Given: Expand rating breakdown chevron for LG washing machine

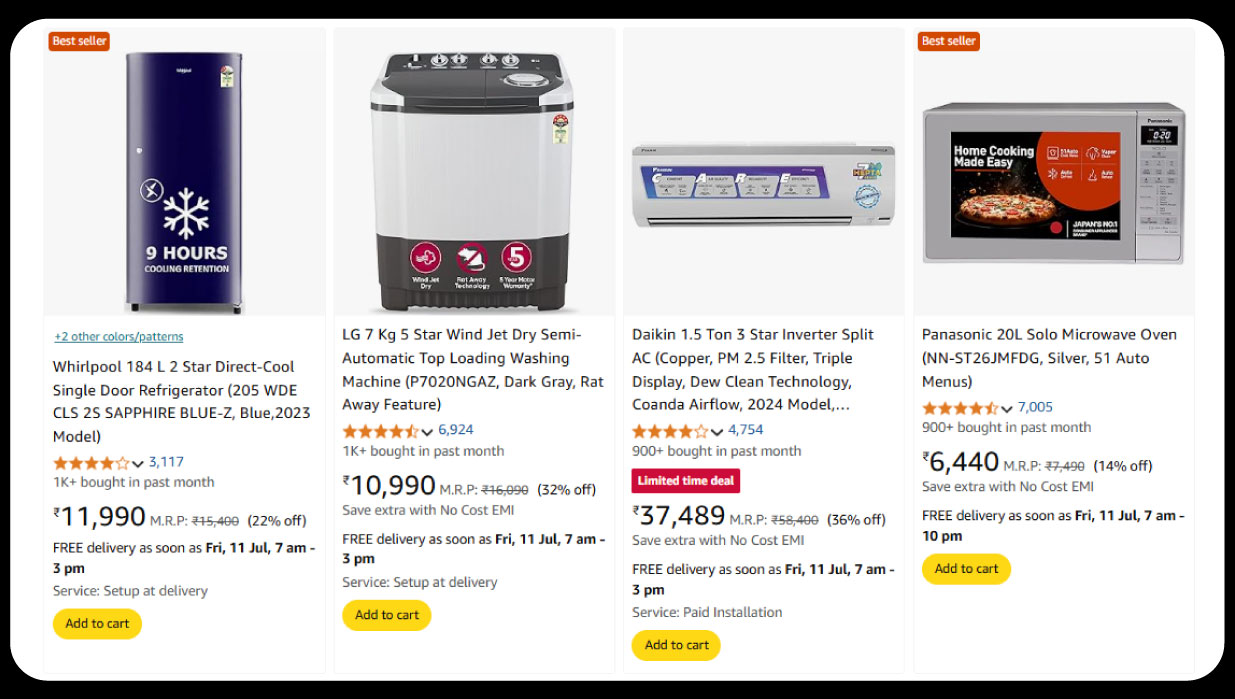Looking at the screenshot, I should coord(427,432).
